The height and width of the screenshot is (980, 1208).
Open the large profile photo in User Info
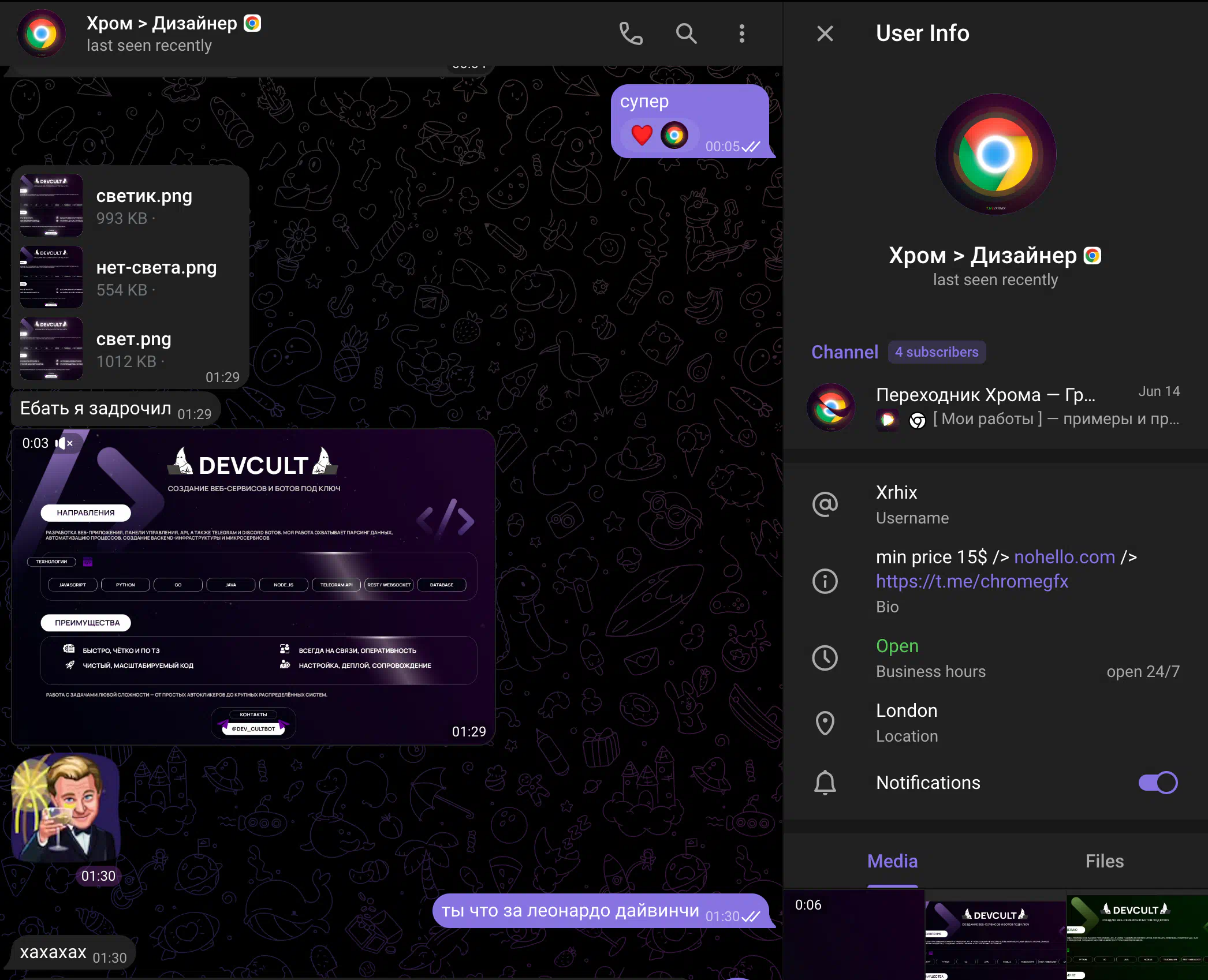coord(996,154)
